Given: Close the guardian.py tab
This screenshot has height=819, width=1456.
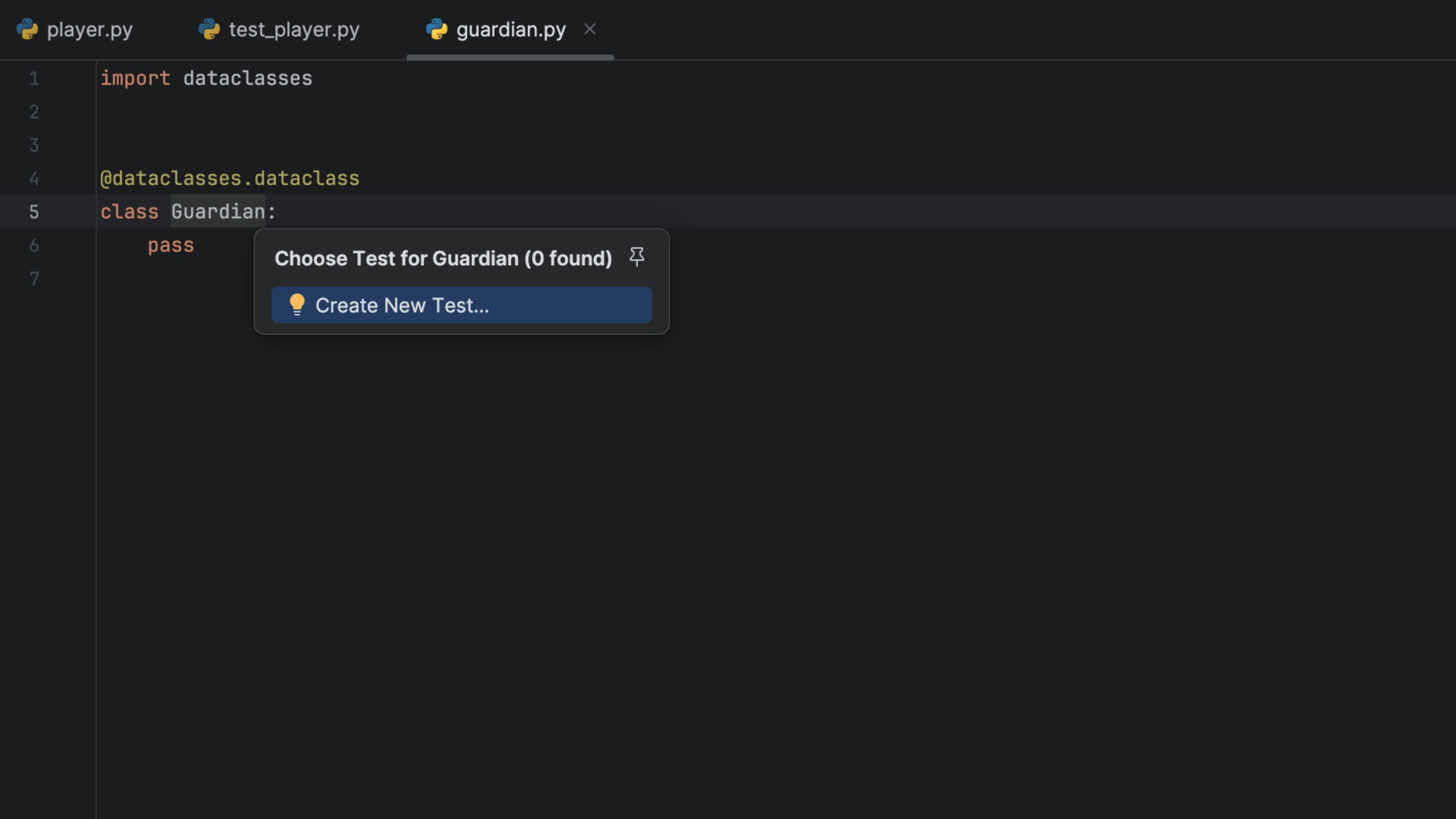Looking at the screenshot, I should 590,29.
